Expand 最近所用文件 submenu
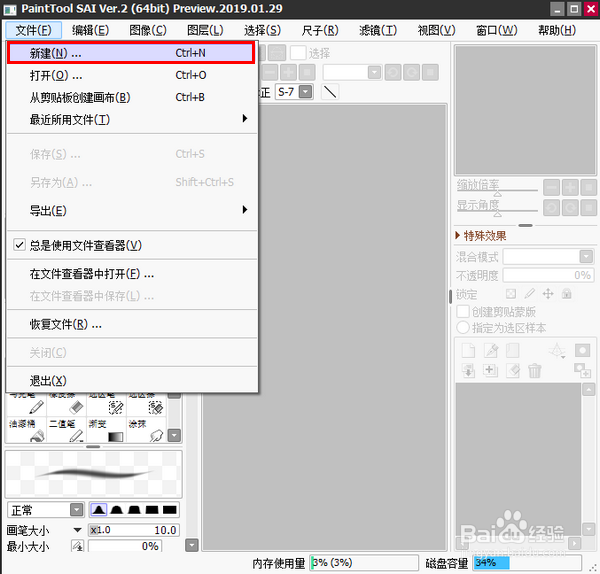The width and height of the screenshot is (600, 574). click(132, 119)
